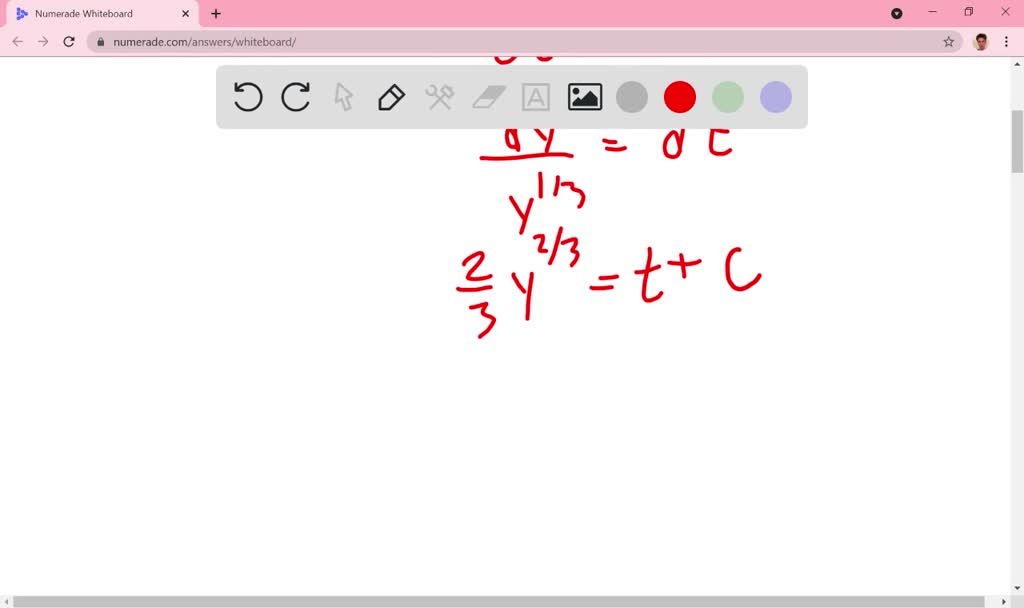
Task: Open the image insert tool
Action: (x=583, y=97)
